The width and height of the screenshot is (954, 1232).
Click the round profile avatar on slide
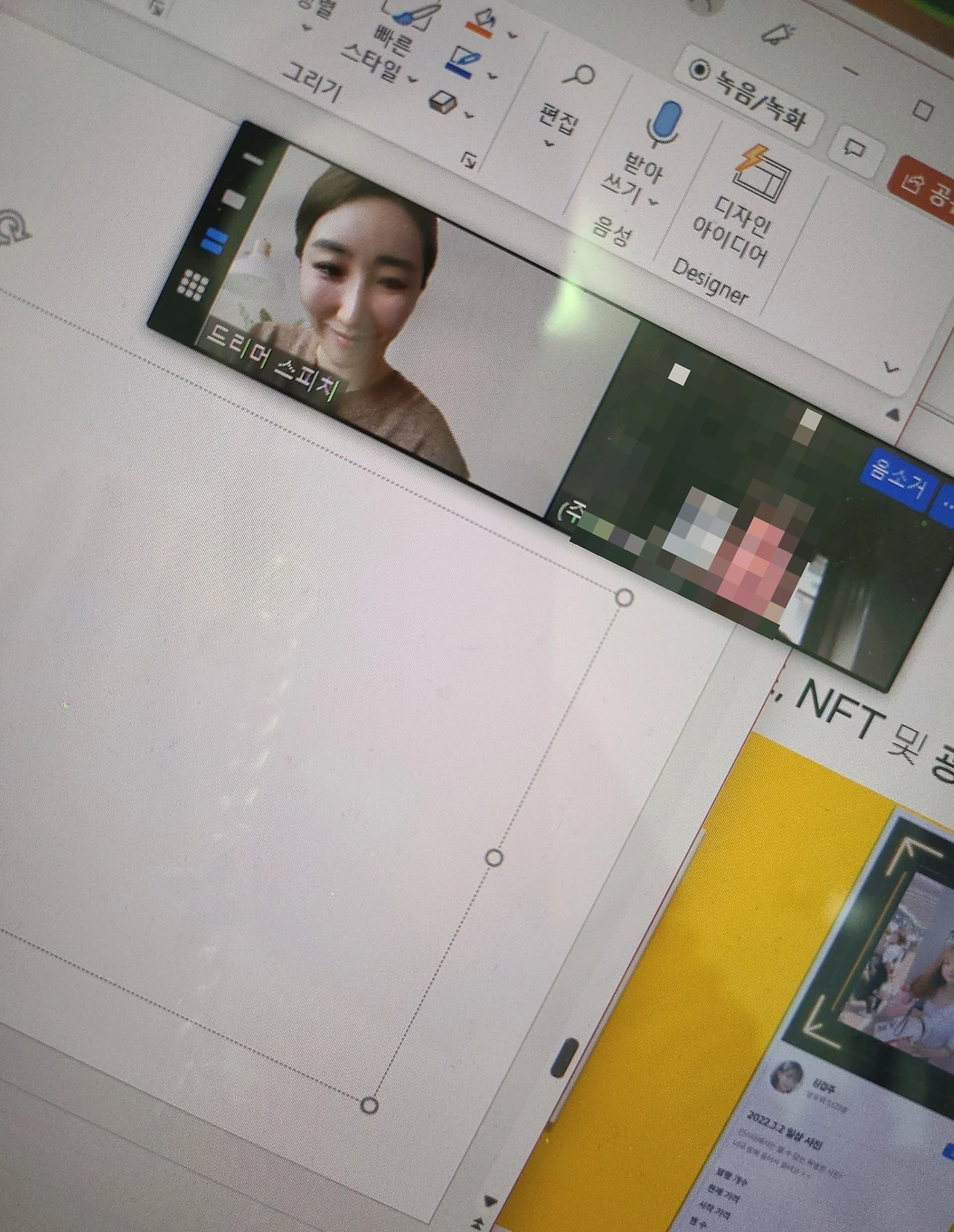[x=787, y=1078]
